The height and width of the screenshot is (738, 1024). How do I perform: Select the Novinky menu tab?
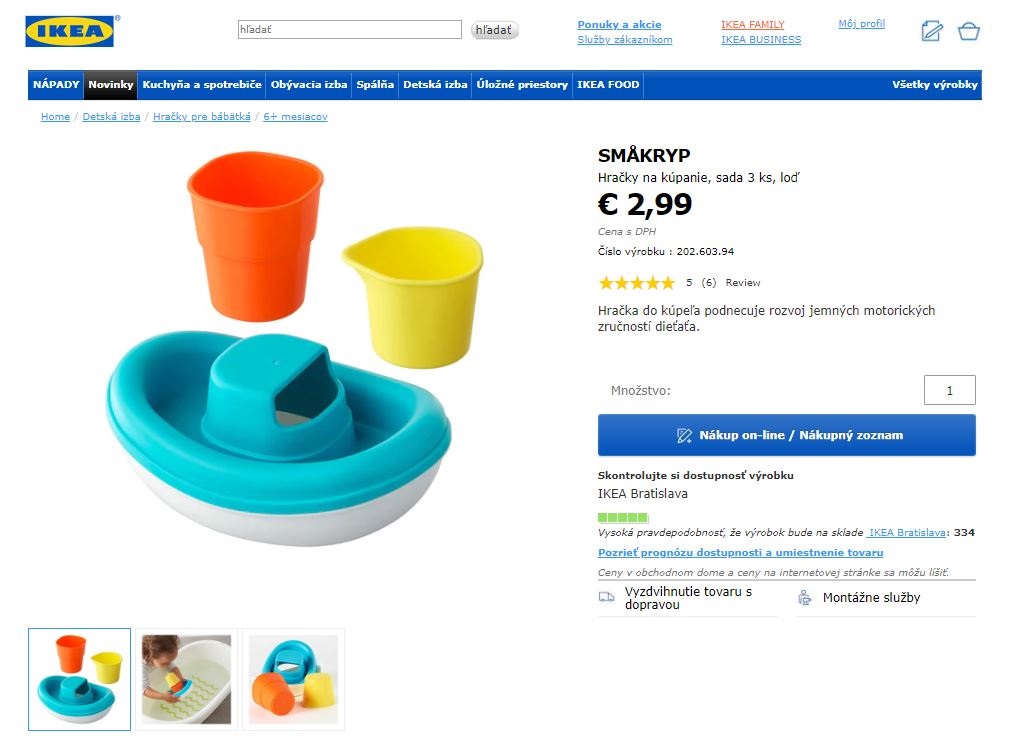pyautogui.click(x=110, y=85)
